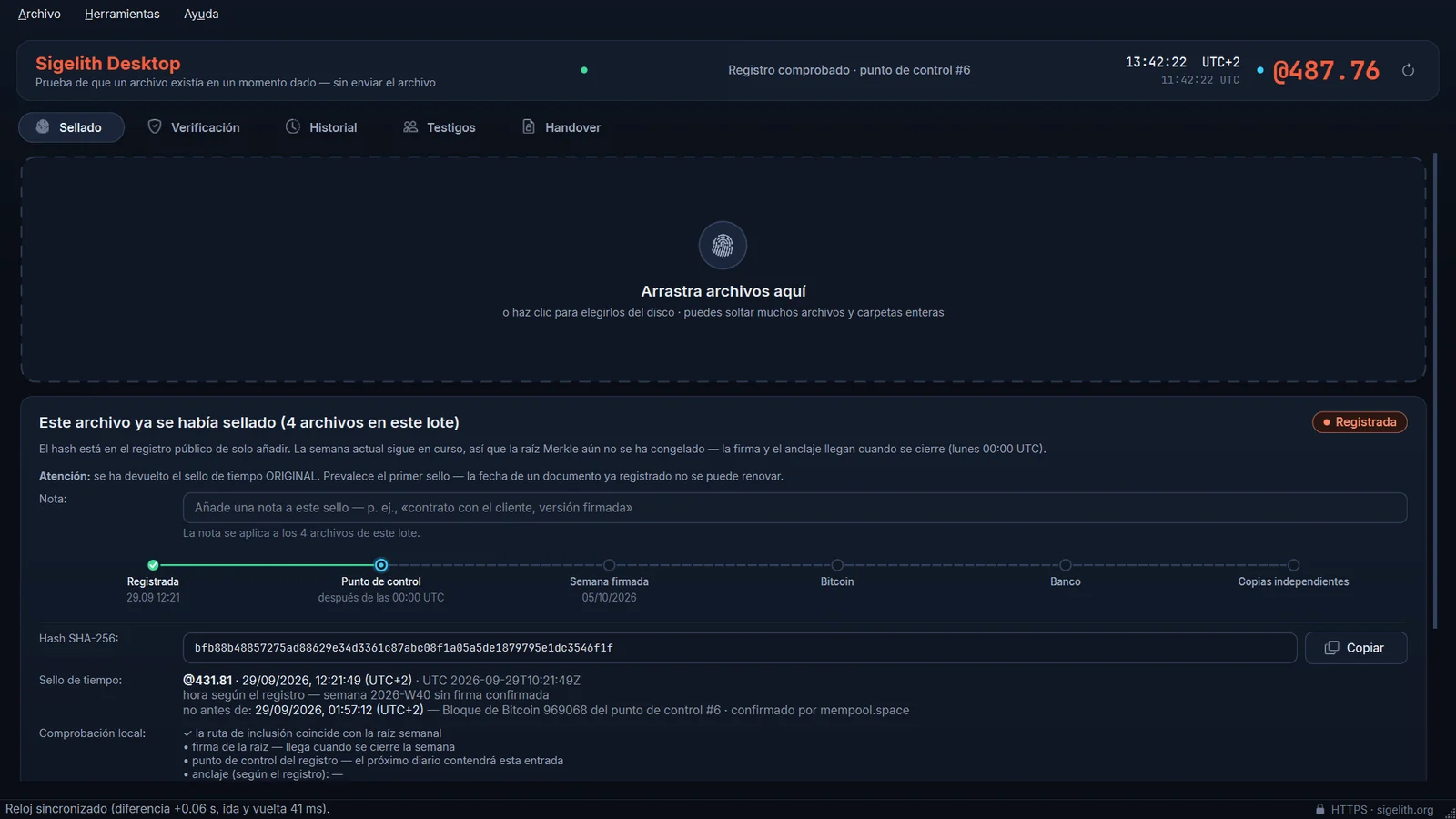Click the clock icon on Historial tab
This screenshot has height=819, width=1456.
(293, 126)
